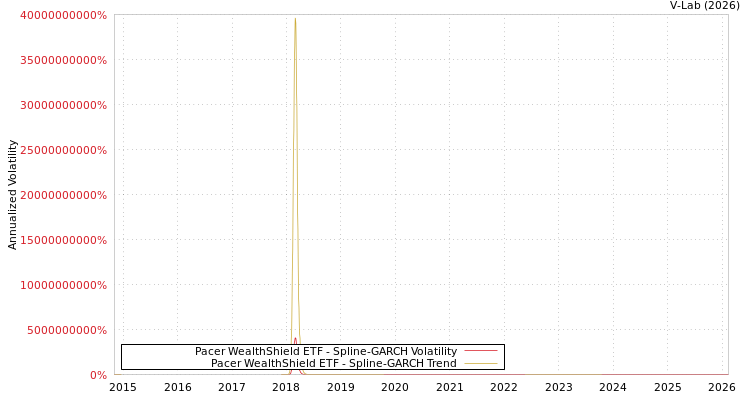
Task: Click the 2020 x-axis label
Action: pos(395,387)
